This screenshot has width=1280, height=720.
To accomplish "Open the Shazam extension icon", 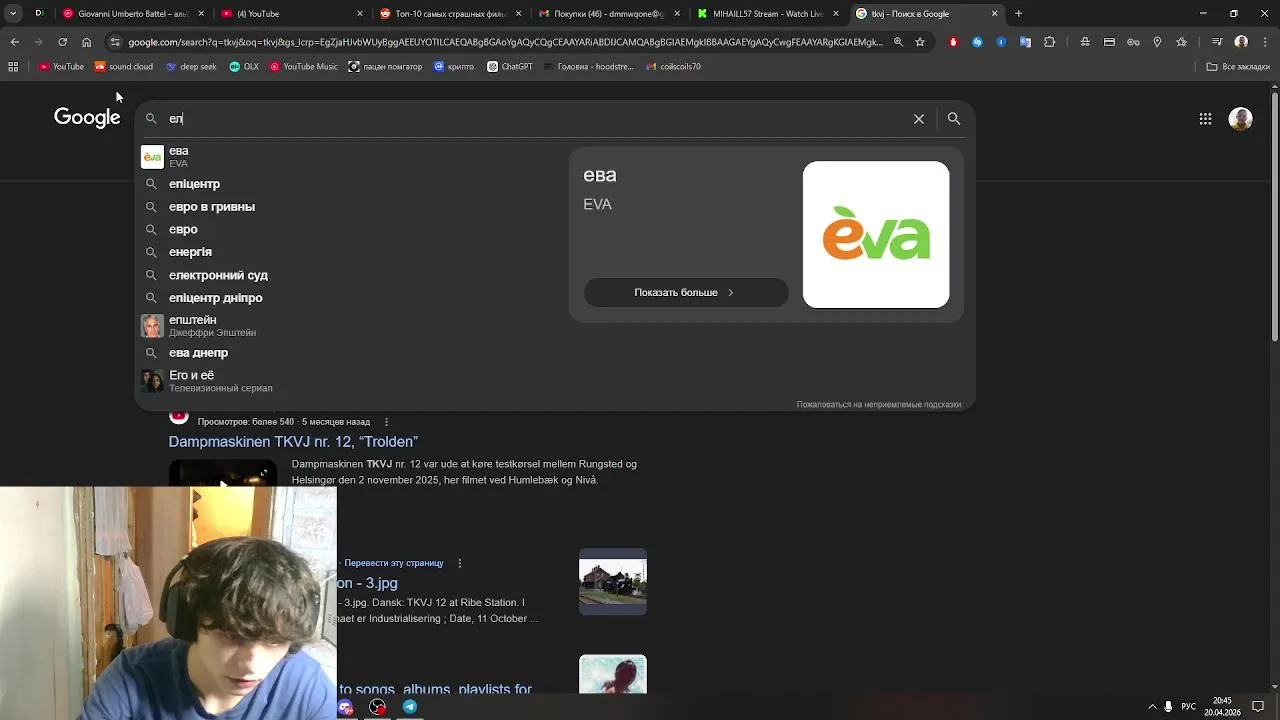I will pyautogui.click(x=977, y=42).
